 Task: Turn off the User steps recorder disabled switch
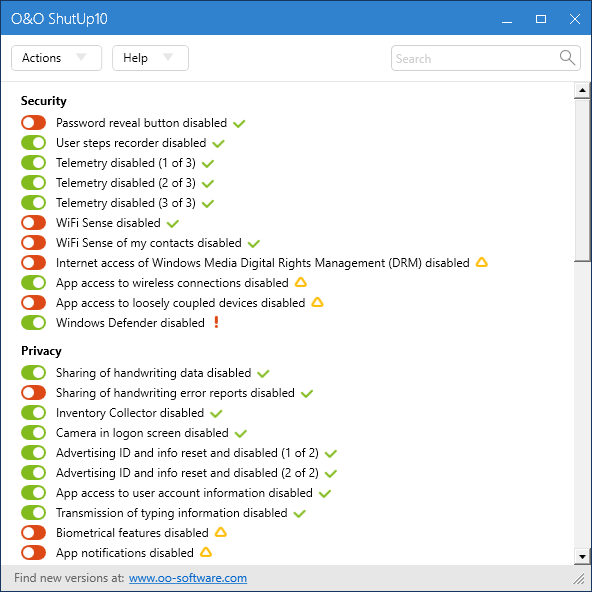click(x=34, y=143)
